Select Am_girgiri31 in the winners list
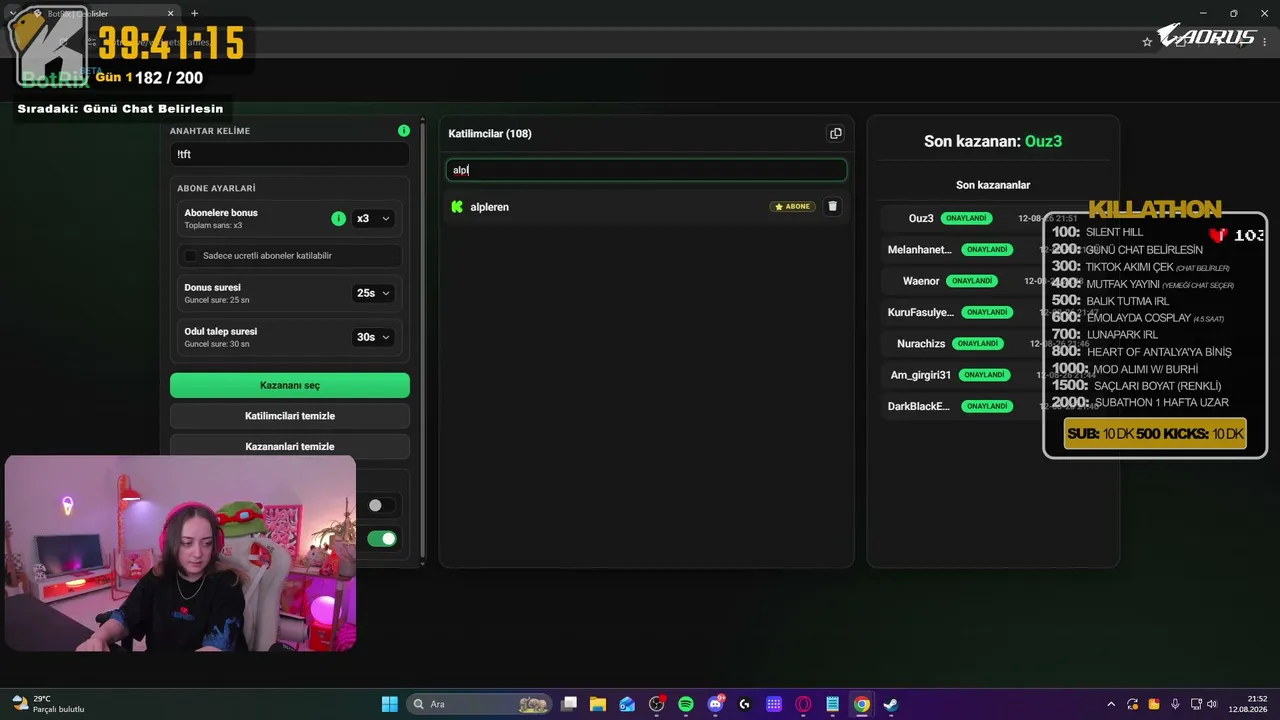This screenshot has height=720, width=1280. click(921, 375)
